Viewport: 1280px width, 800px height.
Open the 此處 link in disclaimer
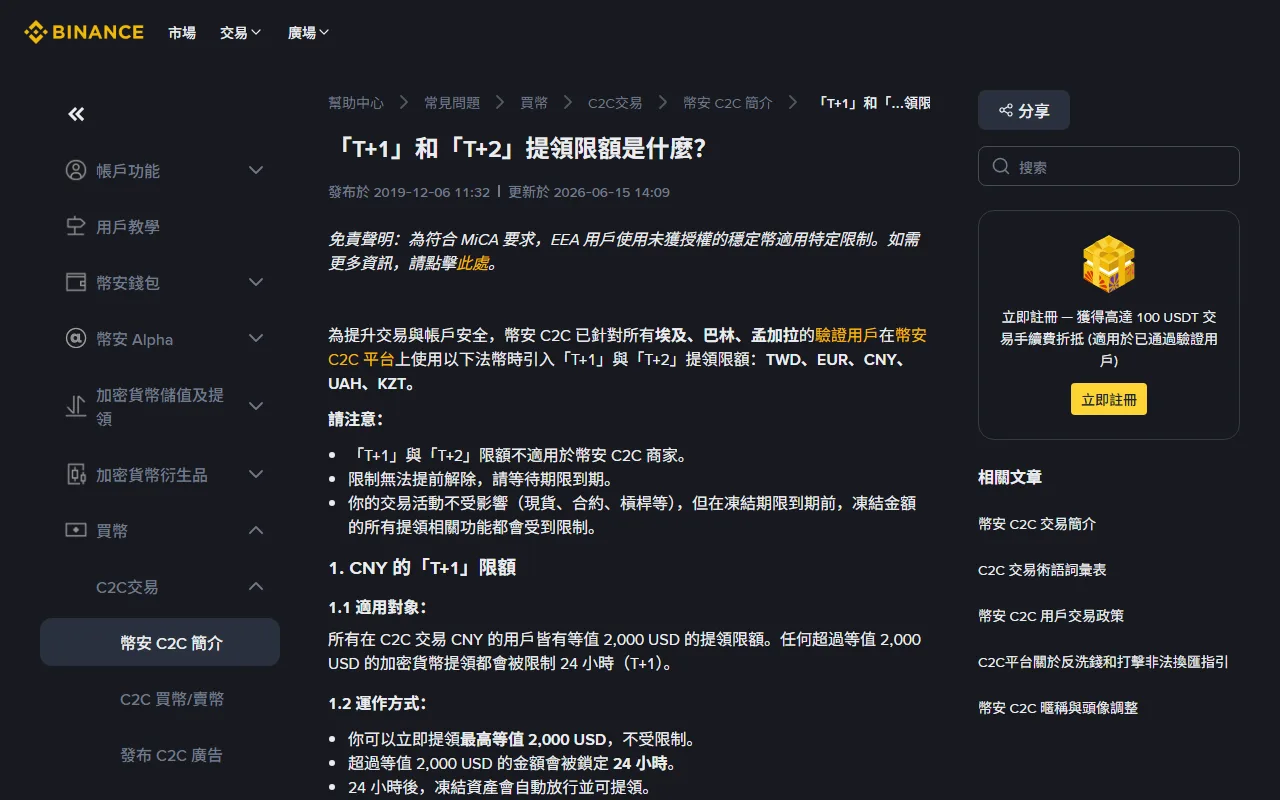point(473,263)
